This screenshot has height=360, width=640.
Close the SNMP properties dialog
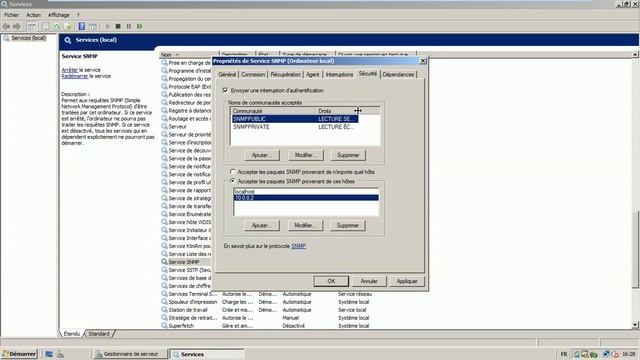click(423, 61)
